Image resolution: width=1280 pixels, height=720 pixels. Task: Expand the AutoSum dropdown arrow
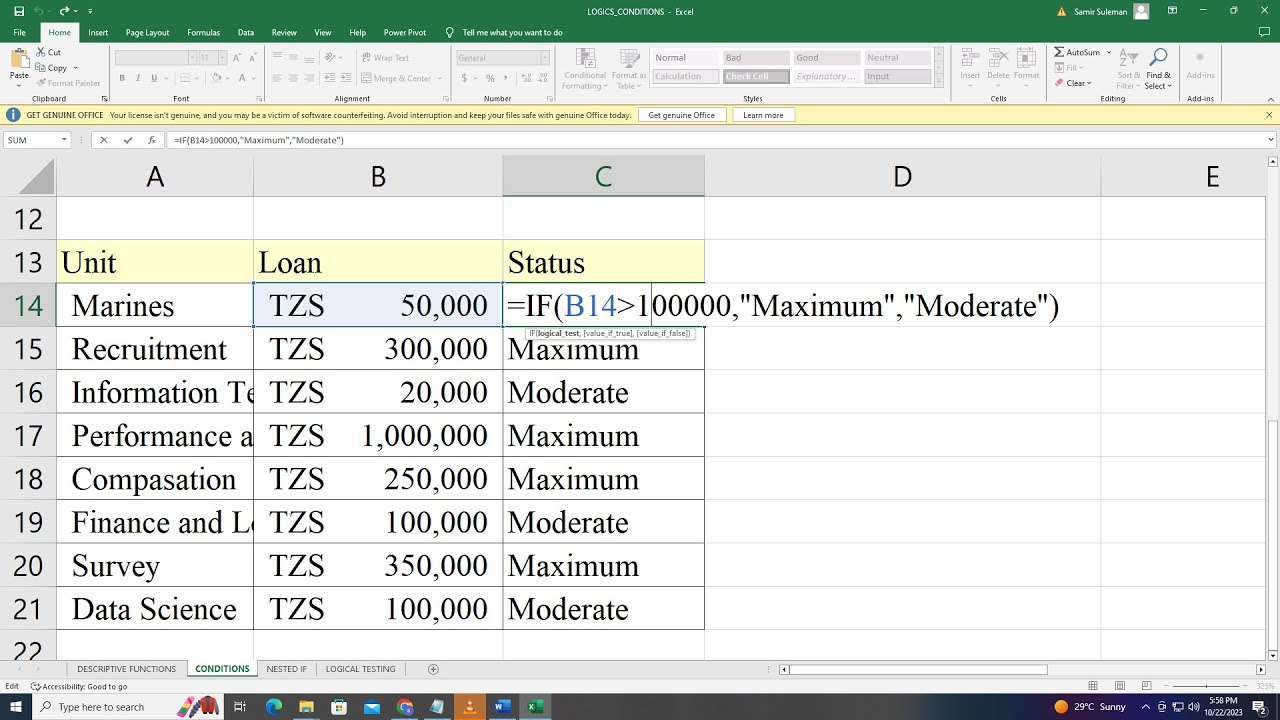point(1109,52)
